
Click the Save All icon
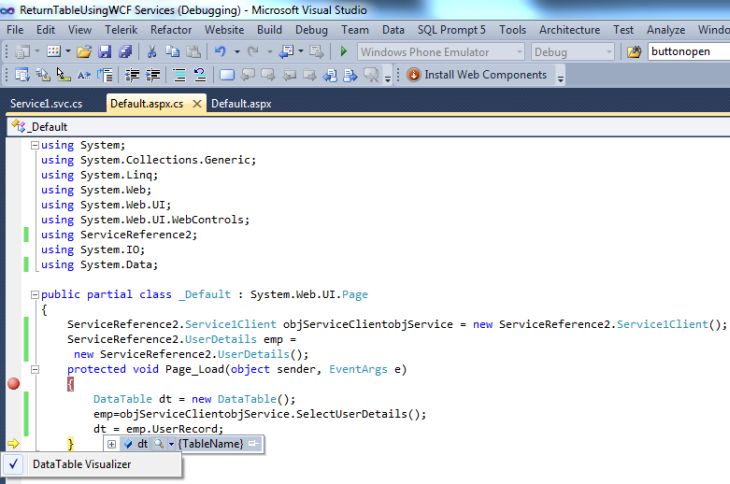coord(125,51)
